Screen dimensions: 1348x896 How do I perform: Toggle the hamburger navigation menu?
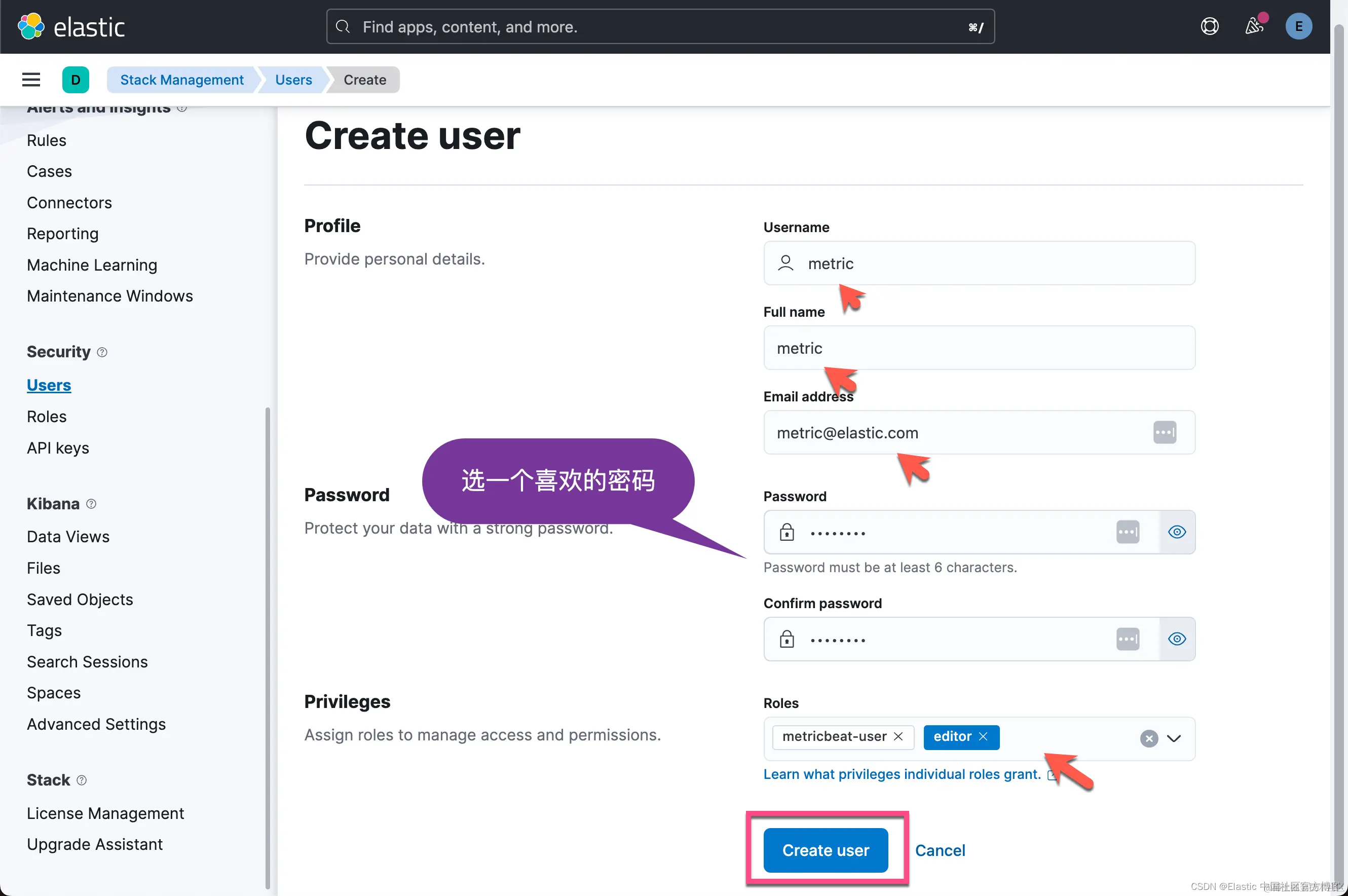(31, 80)
